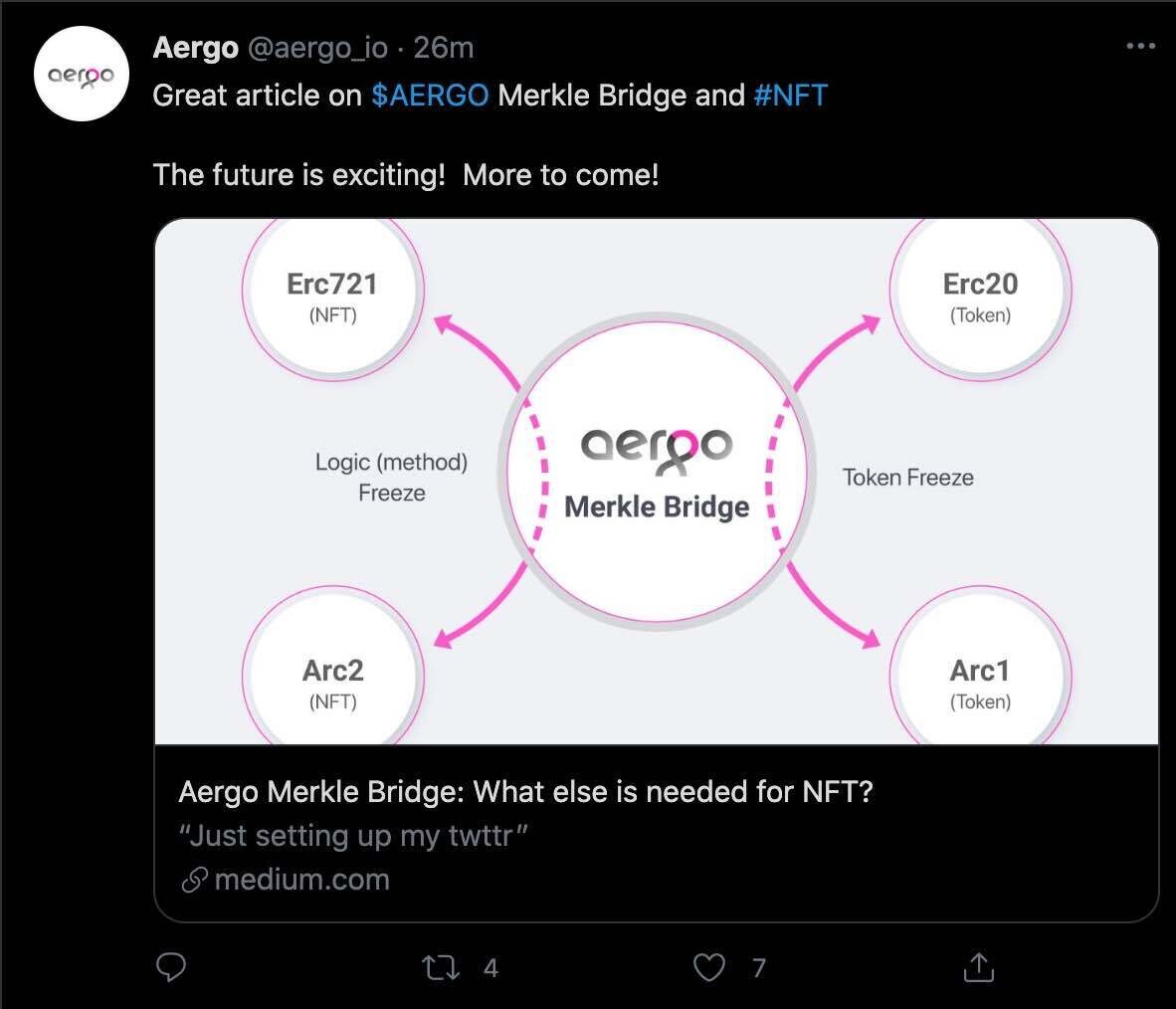
Task: Open the share tweet icon
Action: pyautogui.click(x=979, y=967)
